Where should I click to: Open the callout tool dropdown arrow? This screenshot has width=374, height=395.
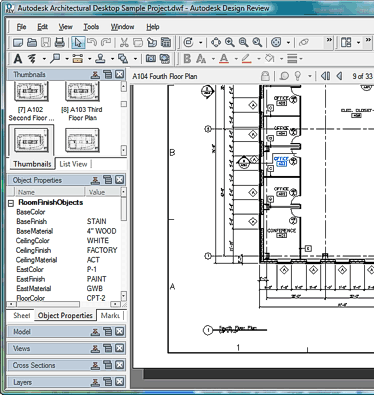point(67,59)
